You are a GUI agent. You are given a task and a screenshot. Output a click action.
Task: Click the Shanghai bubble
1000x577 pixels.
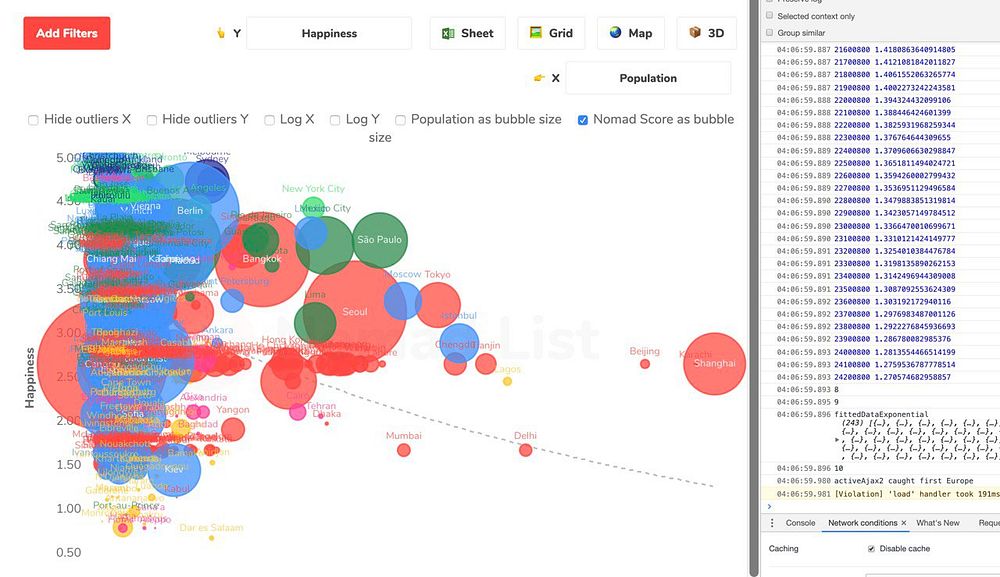[x=714, y=363]
